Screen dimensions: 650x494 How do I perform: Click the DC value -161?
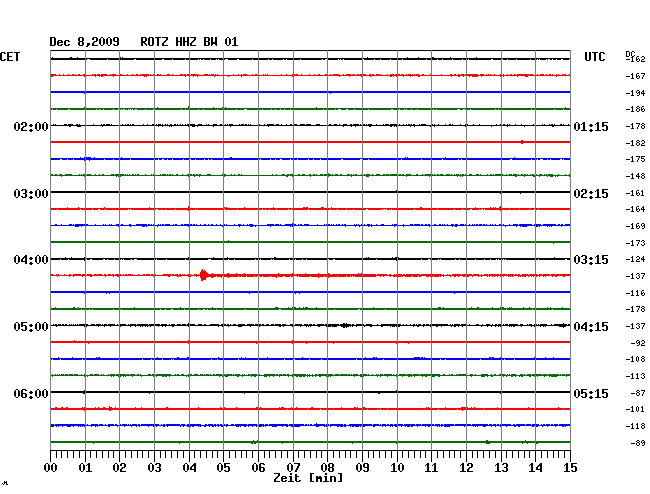(x=635, y=194)
